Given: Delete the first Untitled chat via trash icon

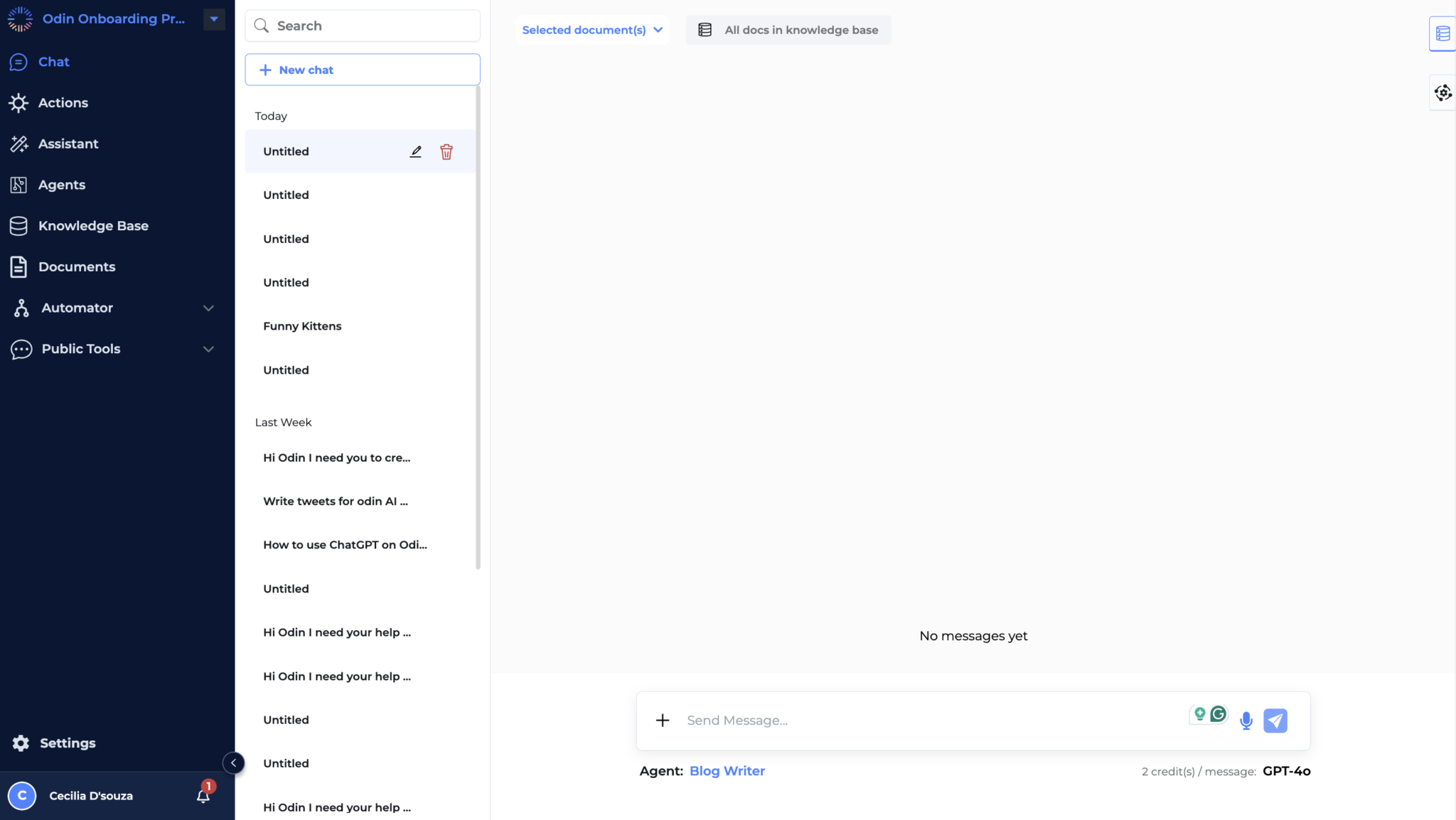Looking at the screenshot, I should [446, 151].
